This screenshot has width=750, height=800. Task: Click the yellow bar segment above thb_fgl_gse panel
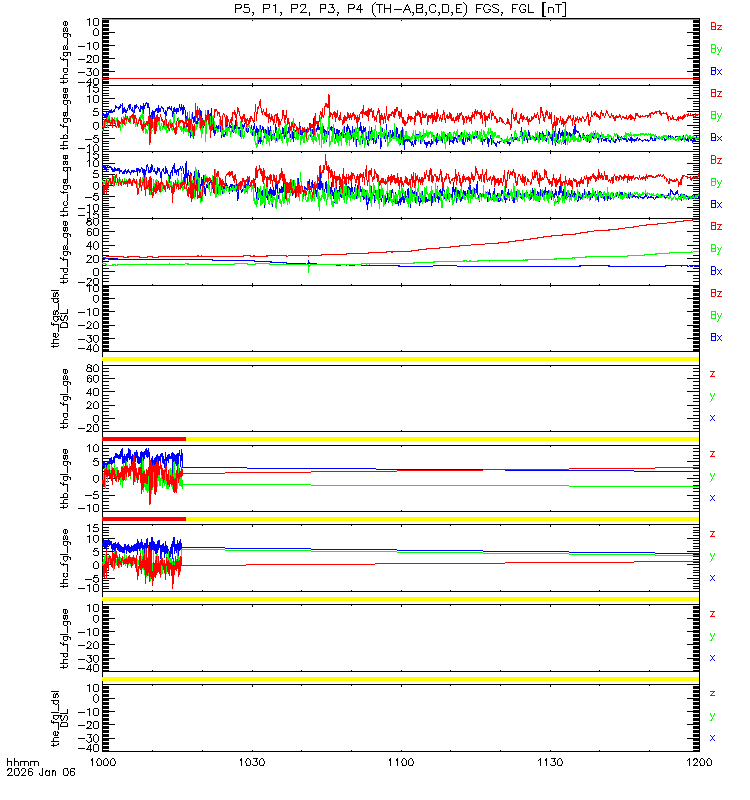click(x=442, y=439)
